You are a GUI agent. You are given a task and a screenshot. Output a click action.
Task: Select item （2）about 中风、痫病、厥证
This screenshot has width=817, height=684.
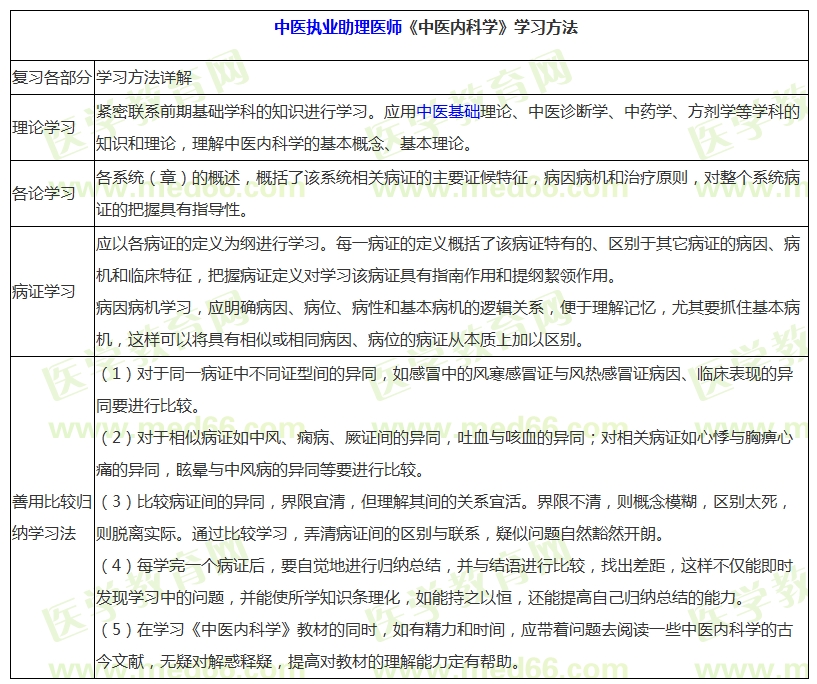click(447, 439)
